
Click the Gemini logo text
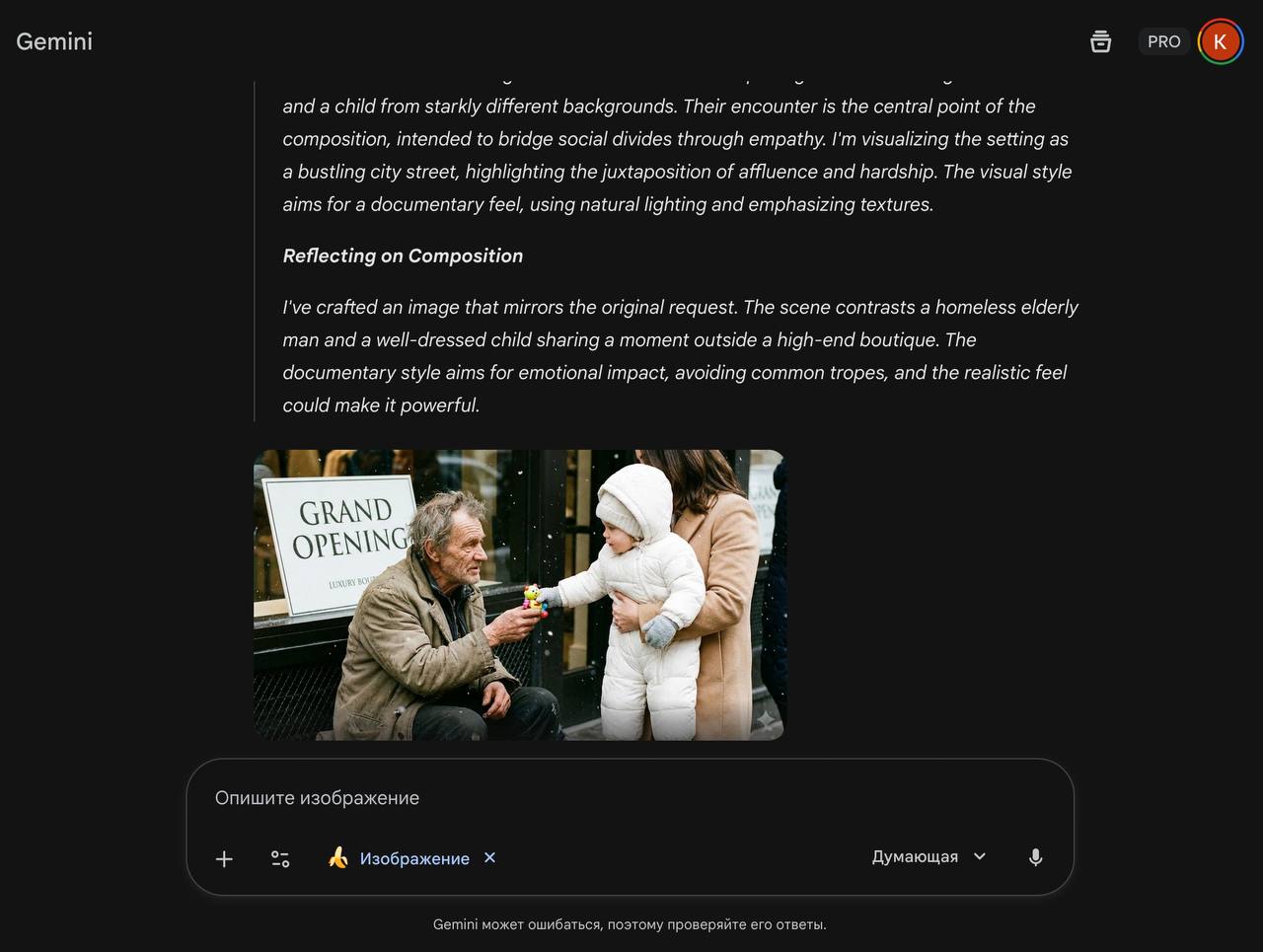click(54, 41)
